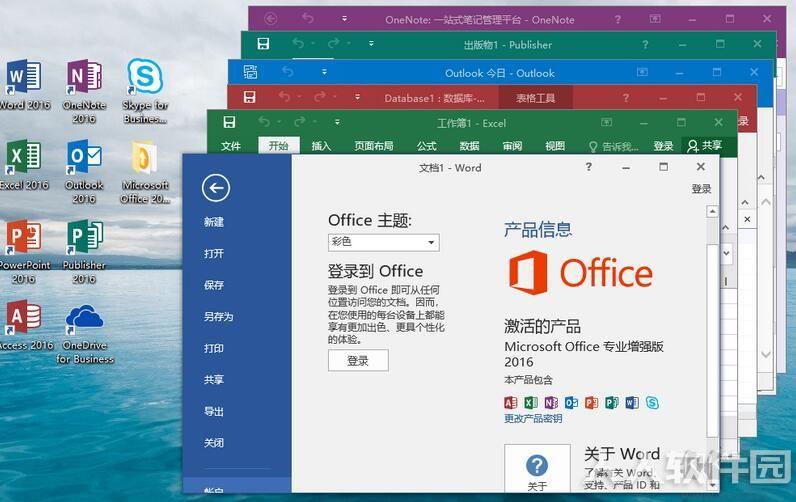Click undo in the Publisher quick access toolbar
The width and height of the screenshot is (796, 502).
[298, 44]
